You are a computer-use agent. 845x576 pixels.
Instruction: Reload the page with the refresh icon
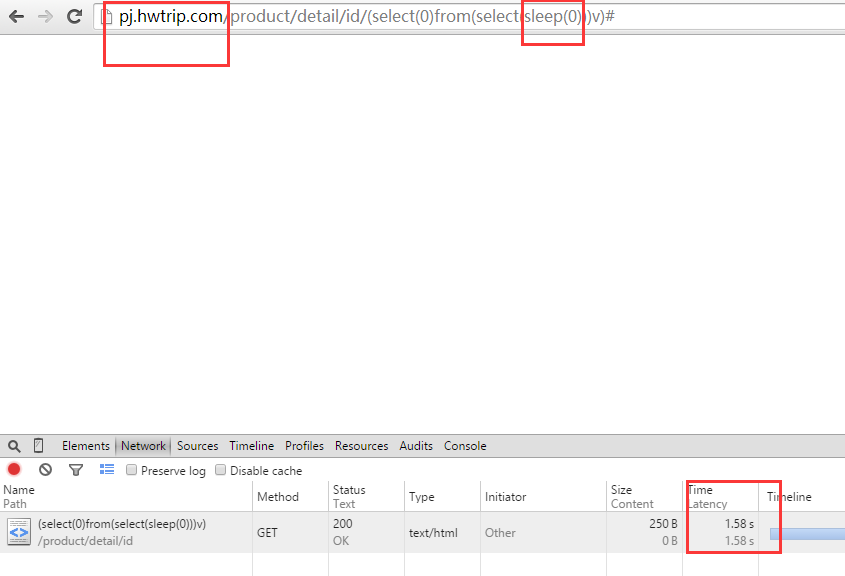pos(74,16)
